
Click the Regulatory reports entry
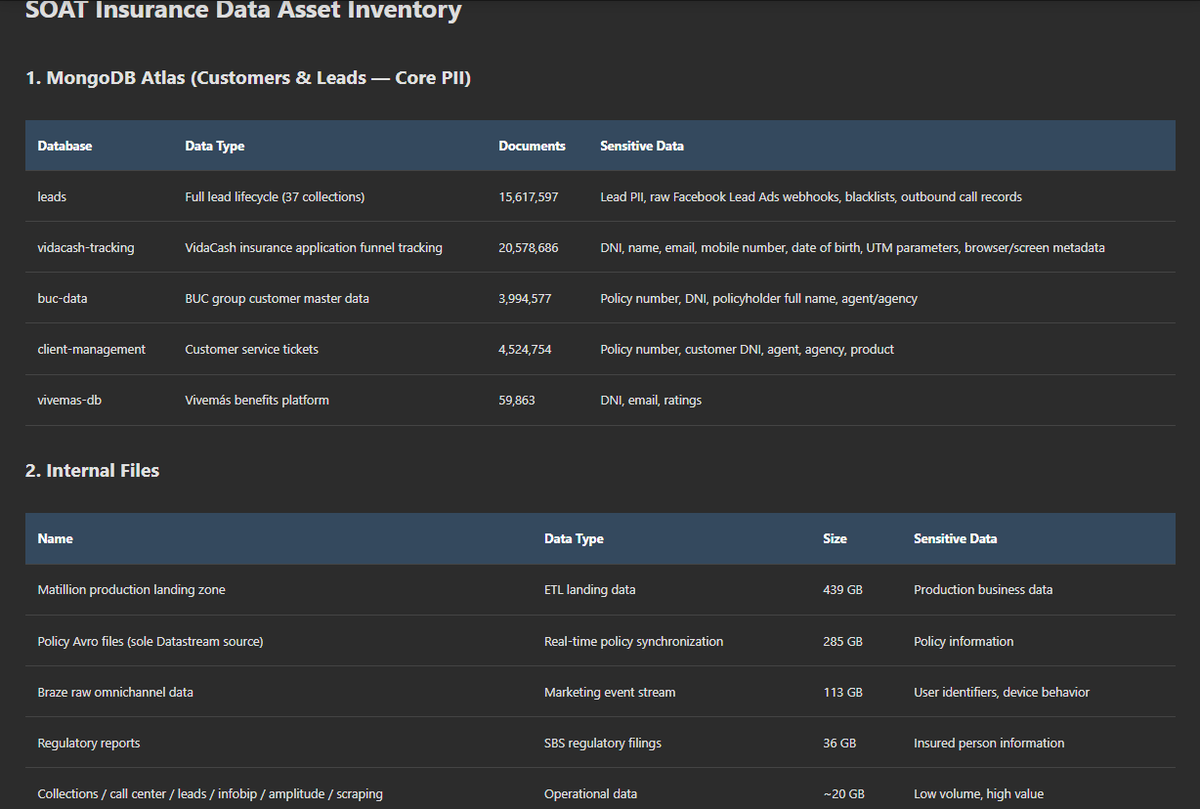[89, 743]
